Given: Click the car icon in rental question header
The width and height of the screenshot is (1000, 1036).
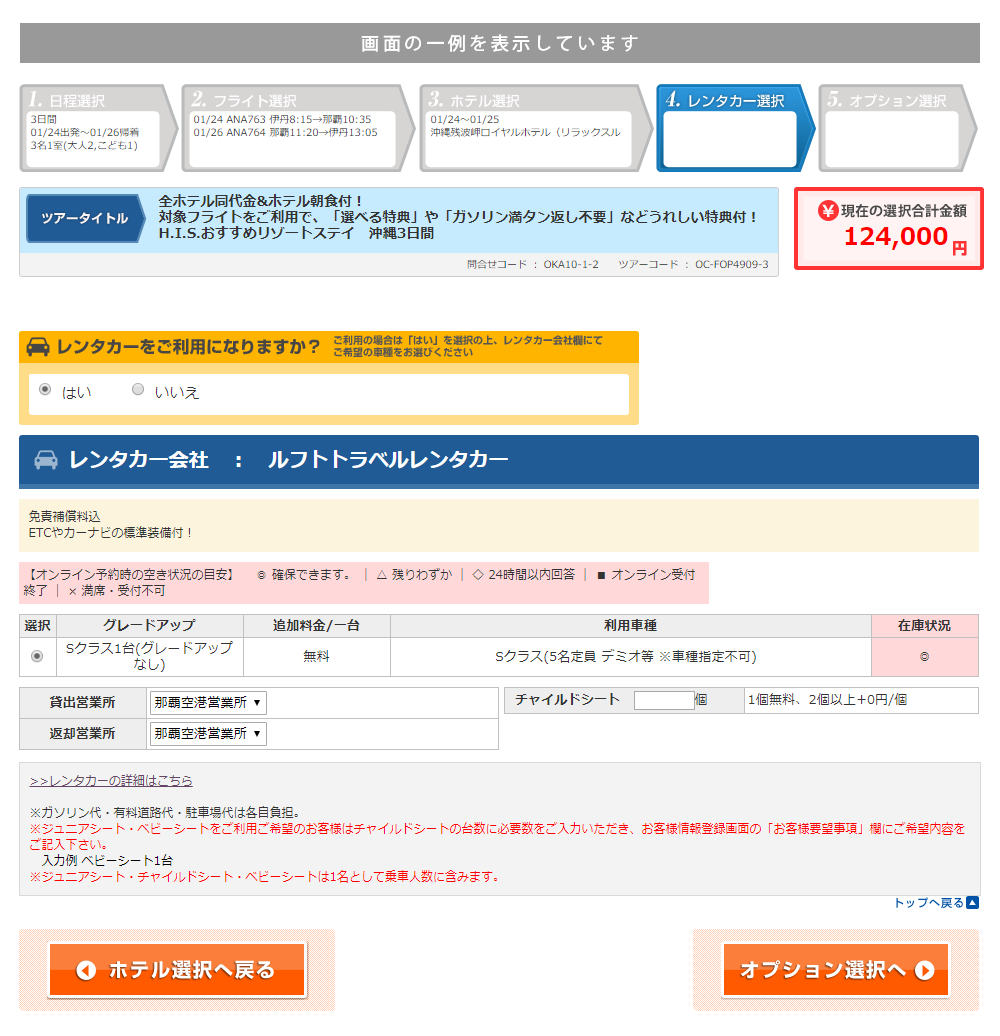Looking at the screenshot, I should 38,347.
